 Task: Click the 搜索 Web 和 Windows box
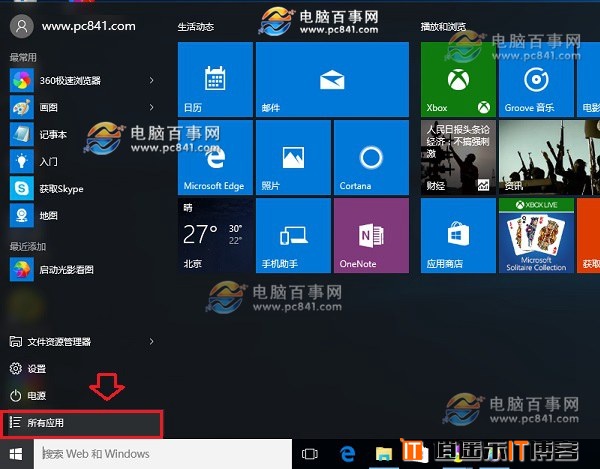[x=163, y=454]
